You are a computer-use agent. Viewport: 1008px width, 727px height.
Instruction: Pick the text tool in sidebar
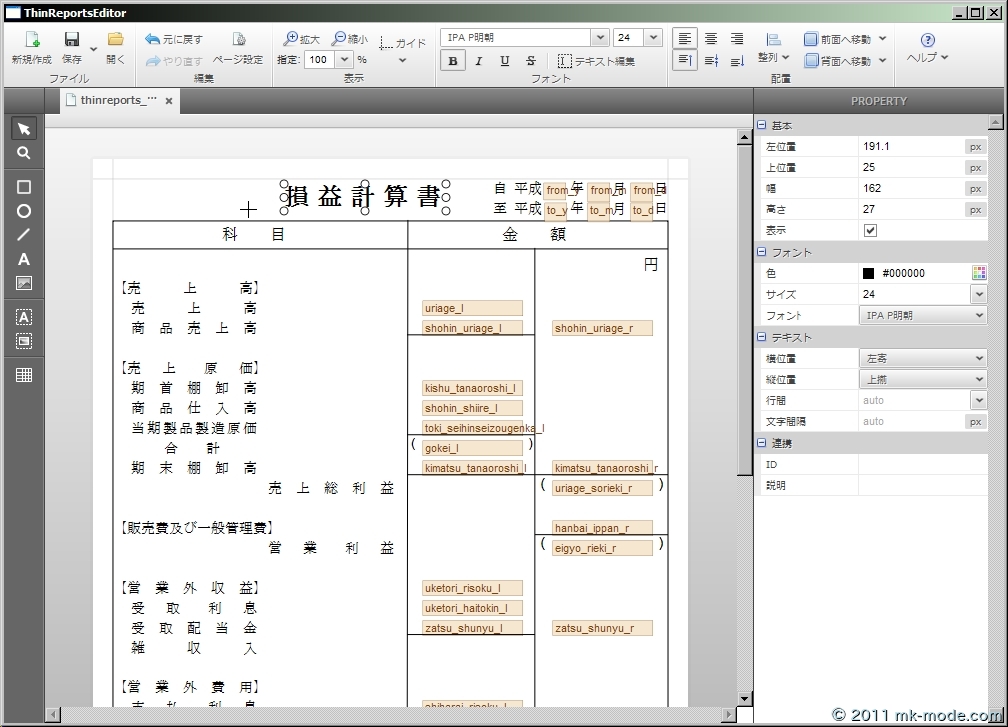click(24, 259)
